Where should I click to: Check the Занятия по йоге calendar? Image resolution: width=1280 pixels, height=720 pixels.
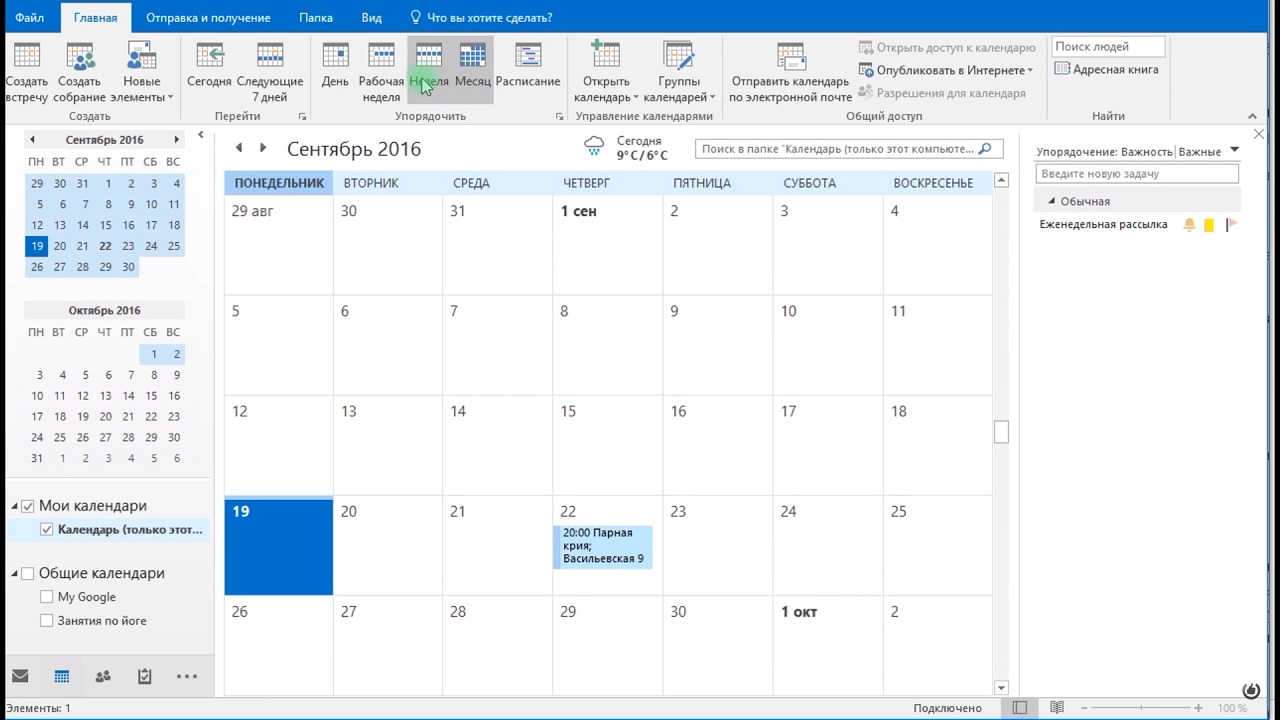coord(47,621)
